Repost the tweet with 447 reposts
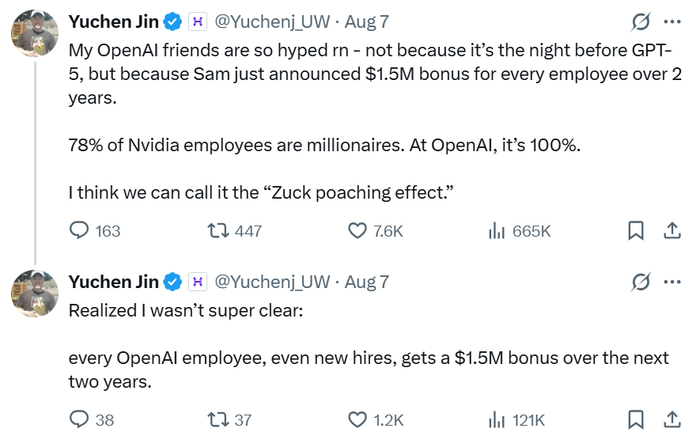 point(213,231)
